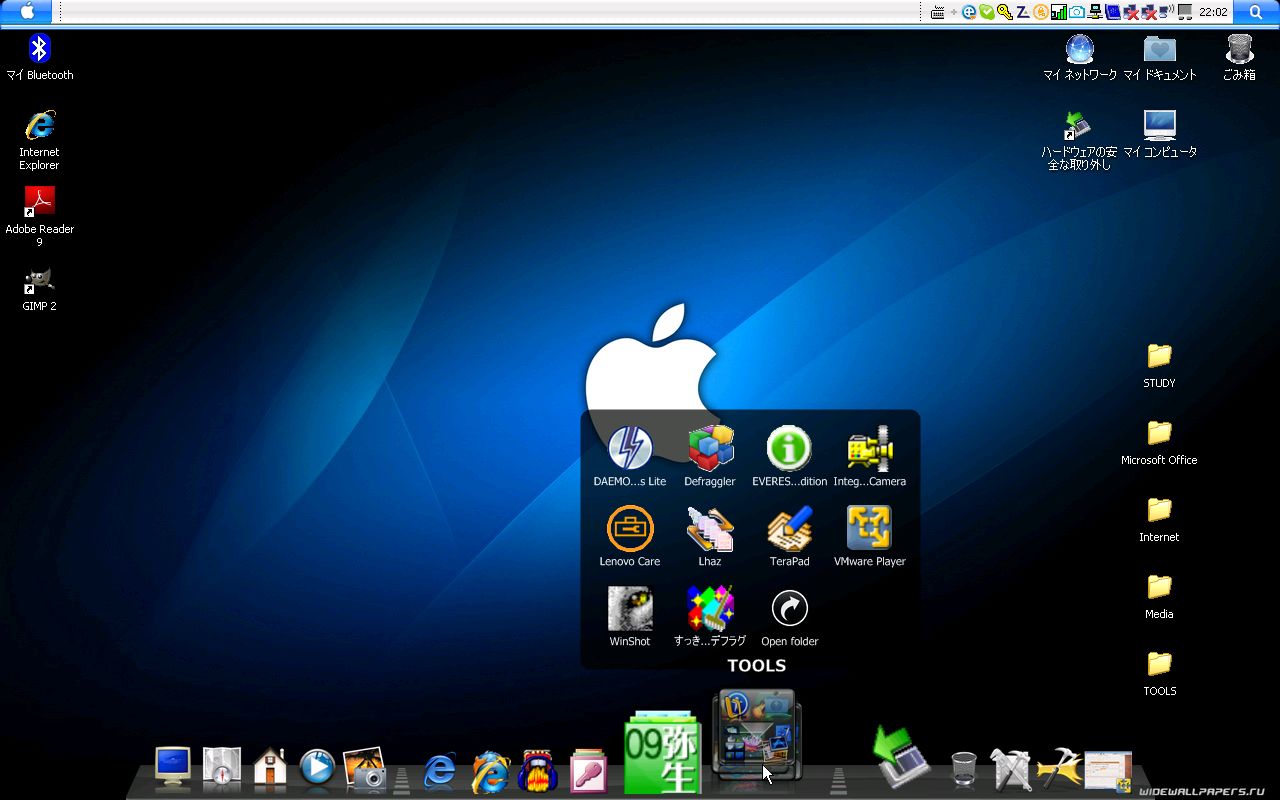Click the grey printer-like tray icon beside the clock
Viewport: 1280px width, 800px height.
1186,12
